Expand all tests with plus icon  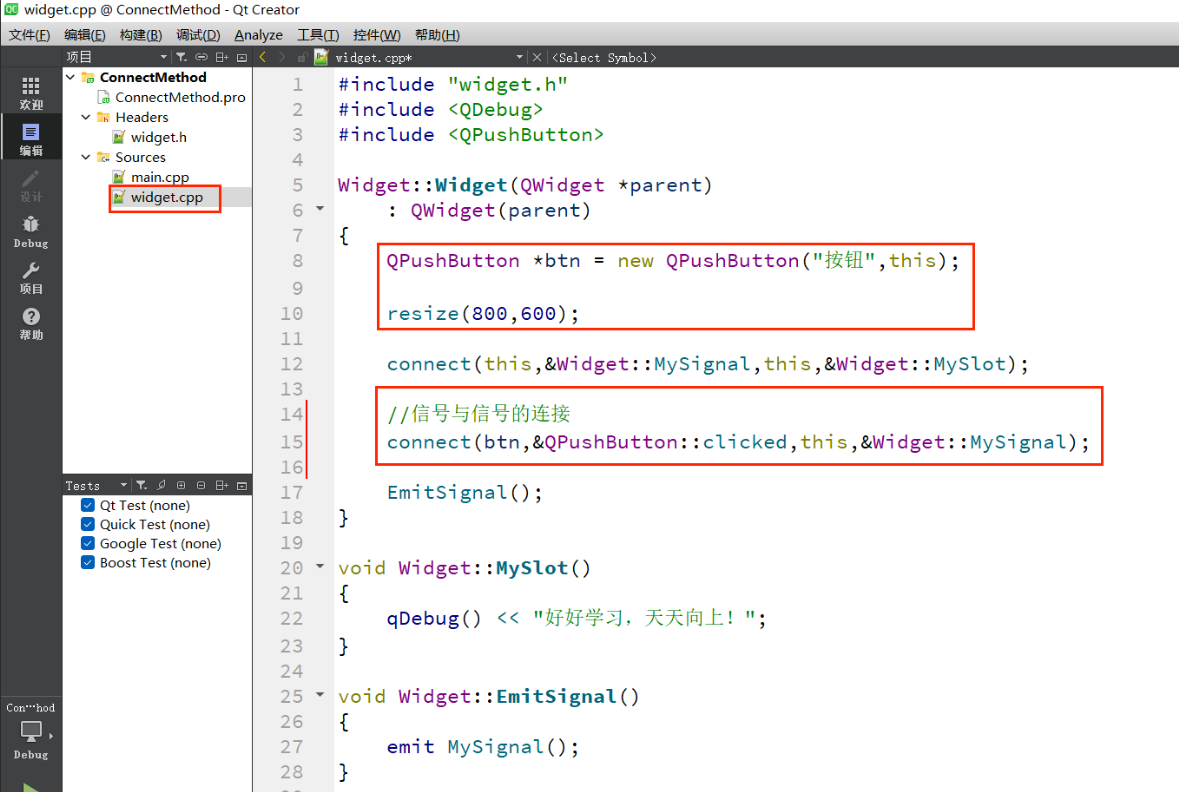pyautogui.click(x=181, y=486)
